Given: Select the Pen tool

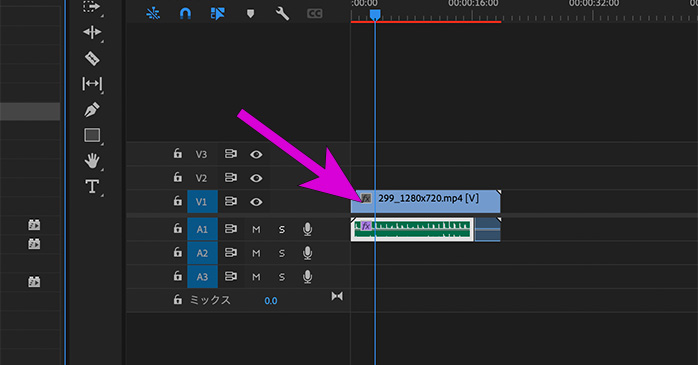Looking at the screenshot, I should (92, 110).
